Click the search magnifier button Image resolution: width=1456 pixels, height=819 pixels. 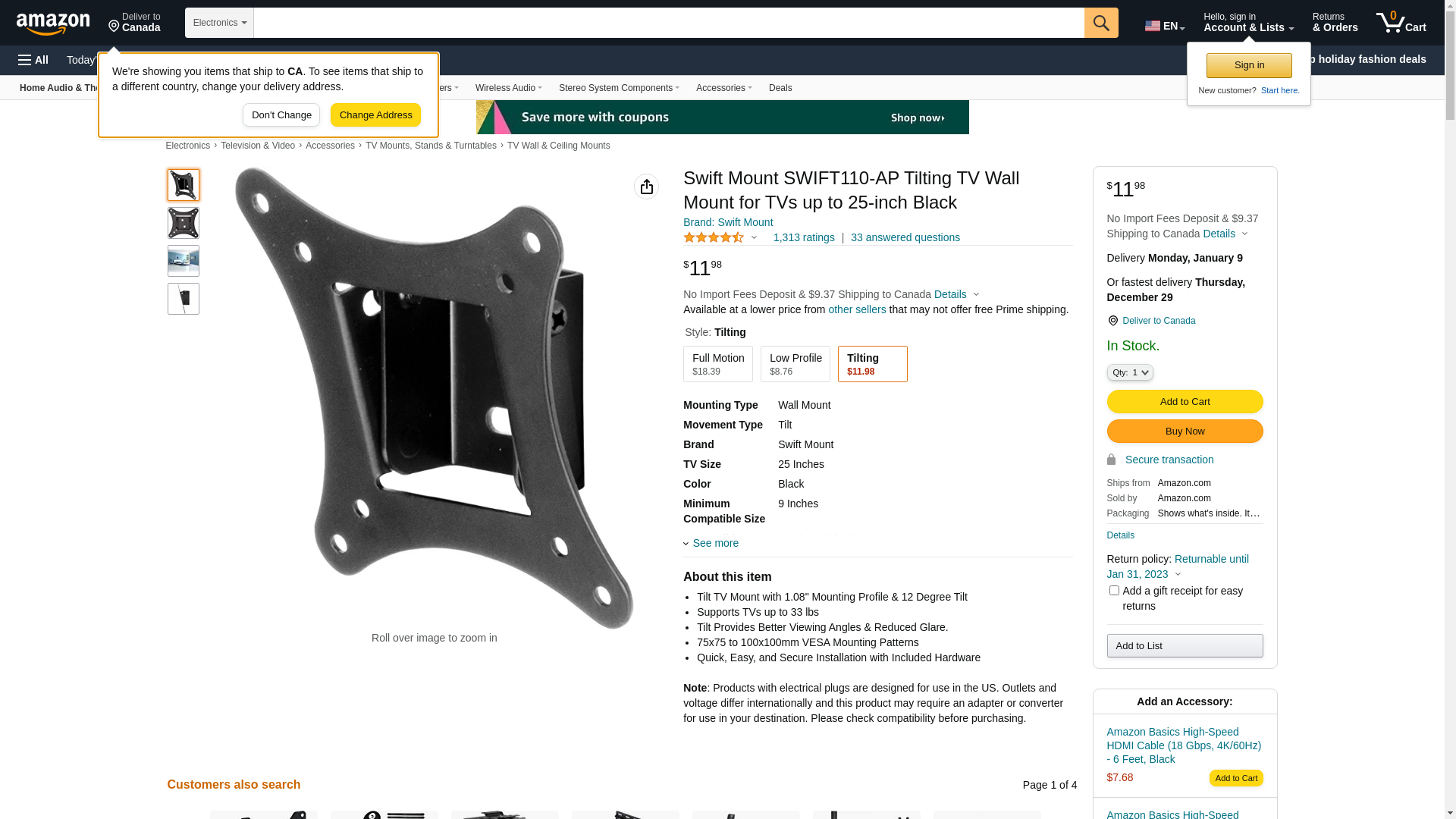pos(1101,23)
